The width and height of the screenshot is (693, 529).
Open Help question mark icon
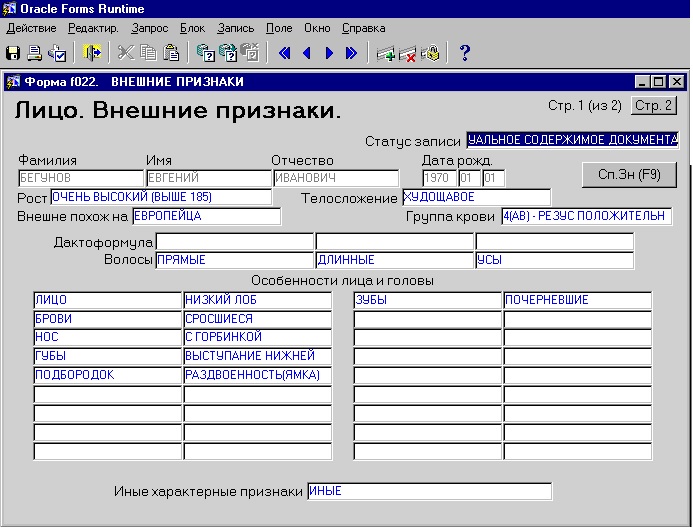tap(465, 54)
